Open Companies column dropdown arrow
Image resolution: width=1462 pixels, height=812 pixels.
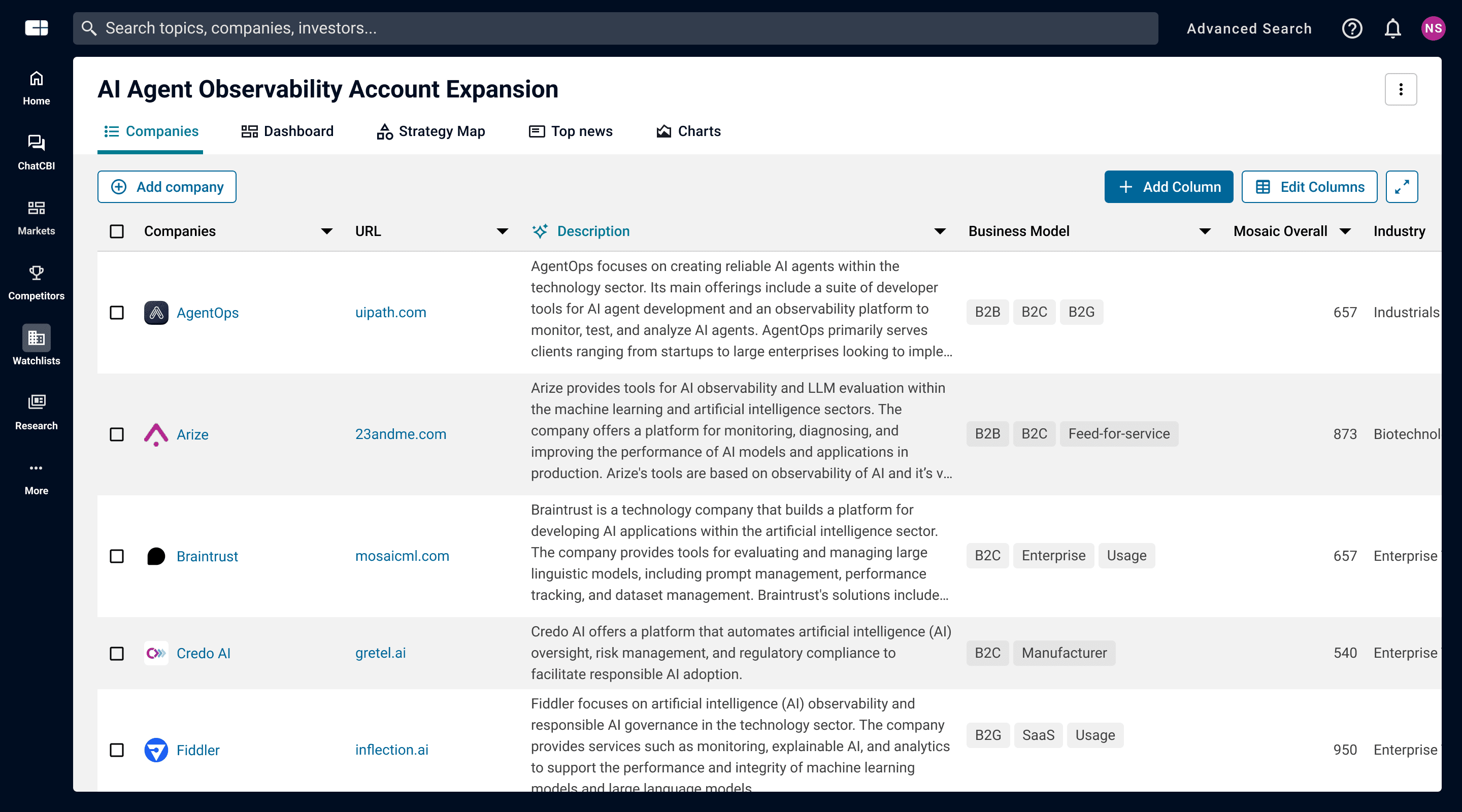click(x=326, y=231)
